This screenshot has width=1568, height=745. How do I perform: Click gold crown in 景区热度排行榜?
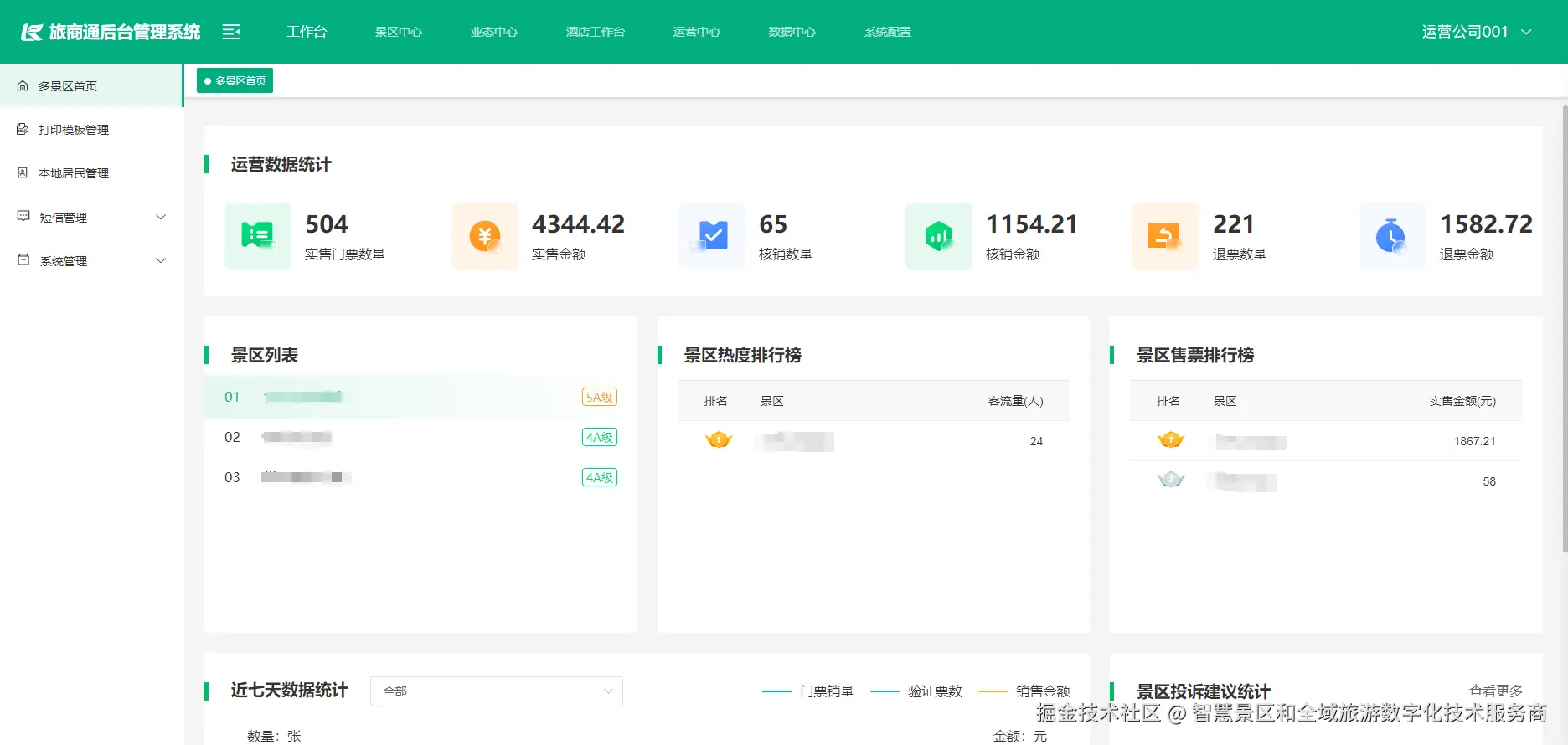coord(719,439)
